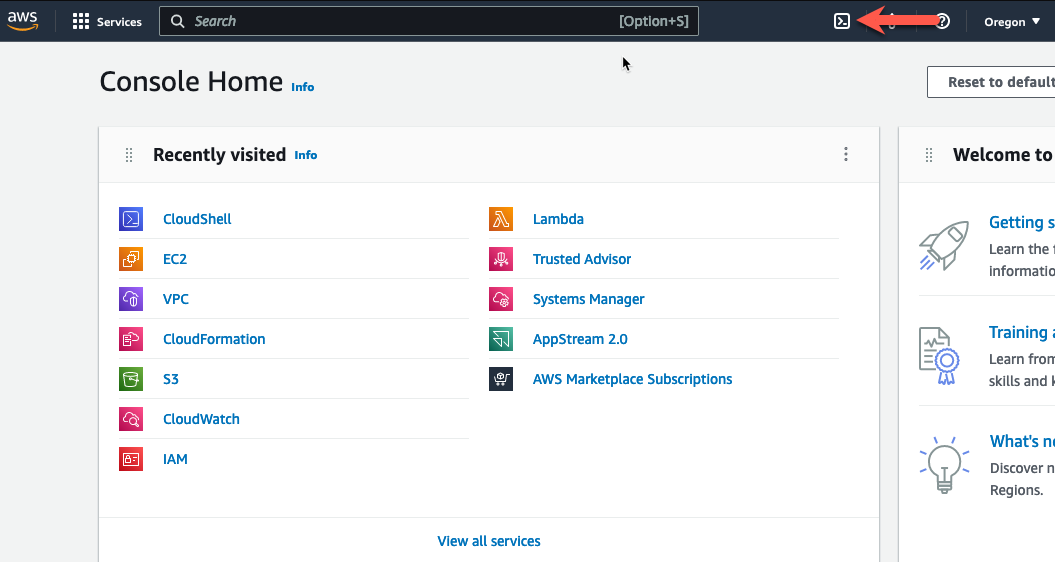Open the Services grid menu
This screenshot has height=562, width=1055.
coord(107,22)
